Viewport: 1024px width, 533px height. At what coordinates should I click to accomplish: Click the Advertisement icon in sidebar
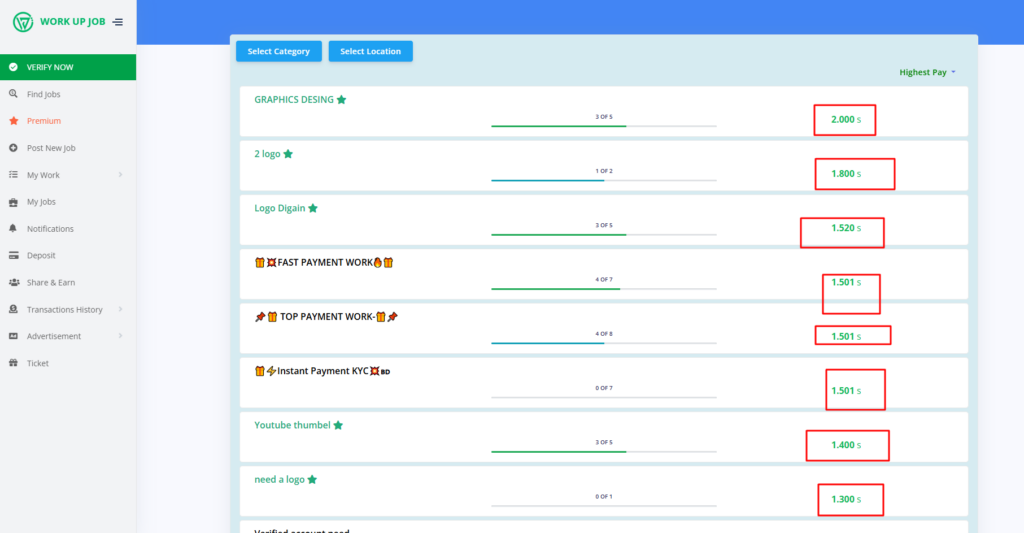click(x=13, y=336)
